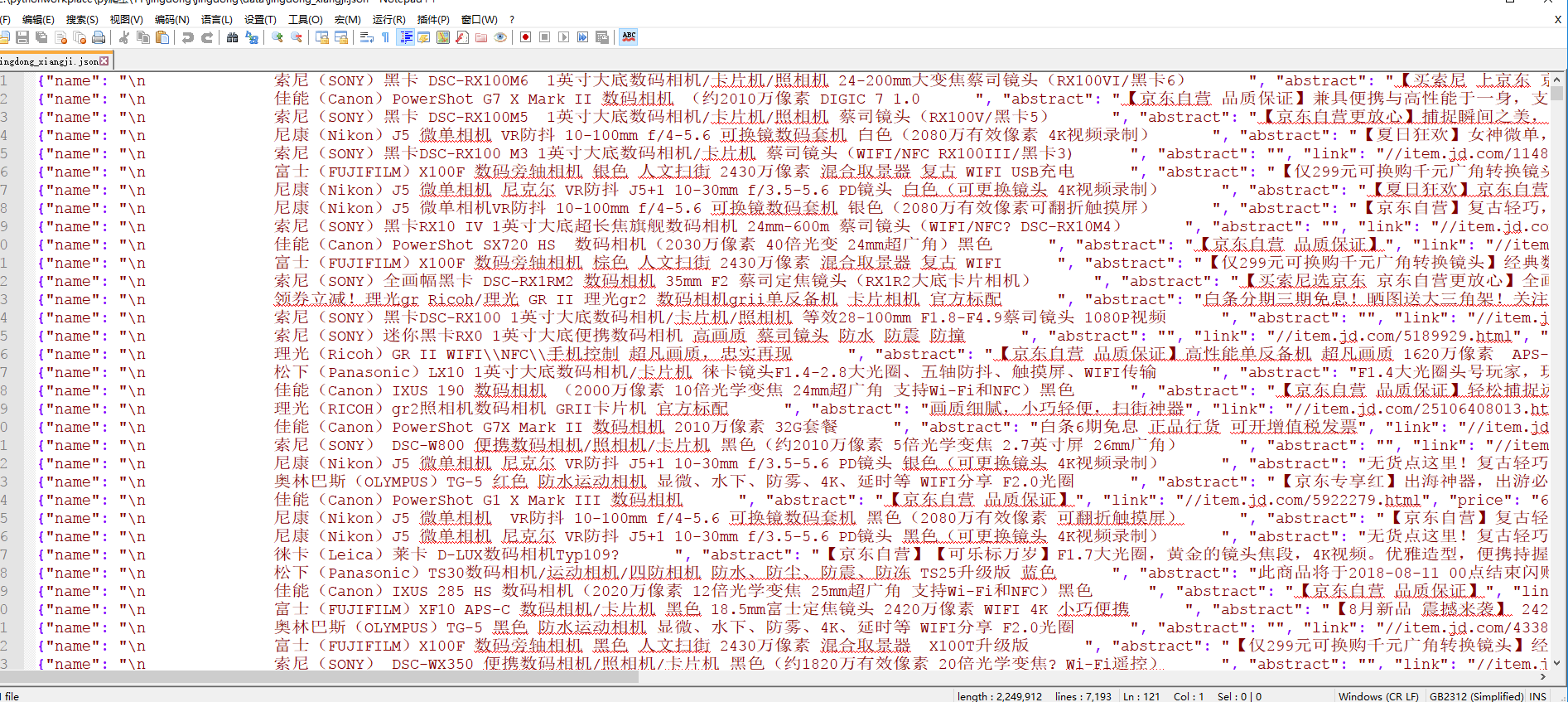
Task: Open Find with the binoculars icon
Action: click(x=232, y=37)
